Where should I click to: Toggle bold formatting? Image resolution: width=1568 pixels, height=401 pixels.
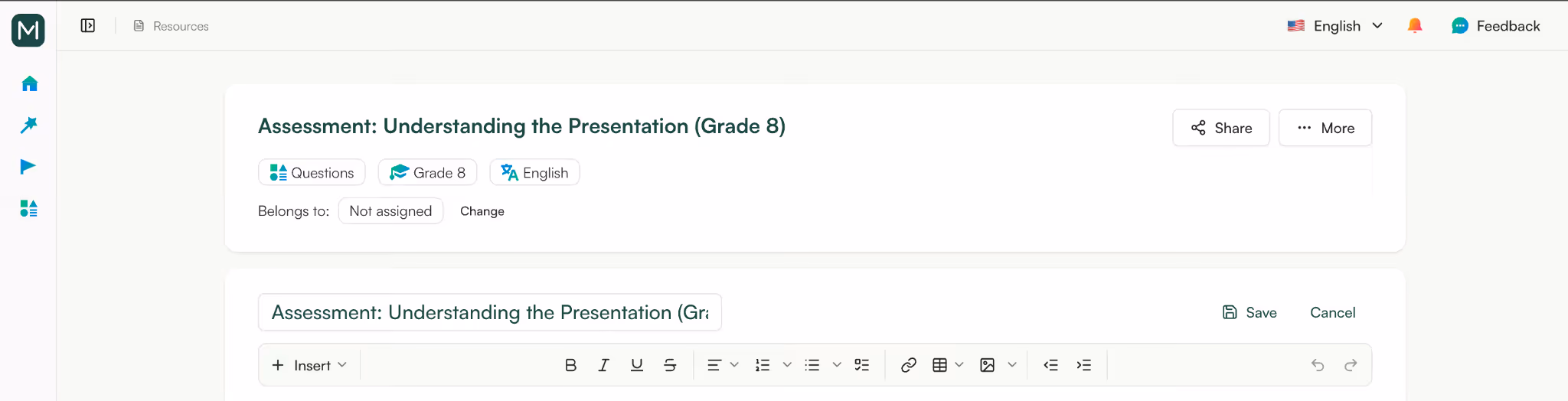click(570, 365)
